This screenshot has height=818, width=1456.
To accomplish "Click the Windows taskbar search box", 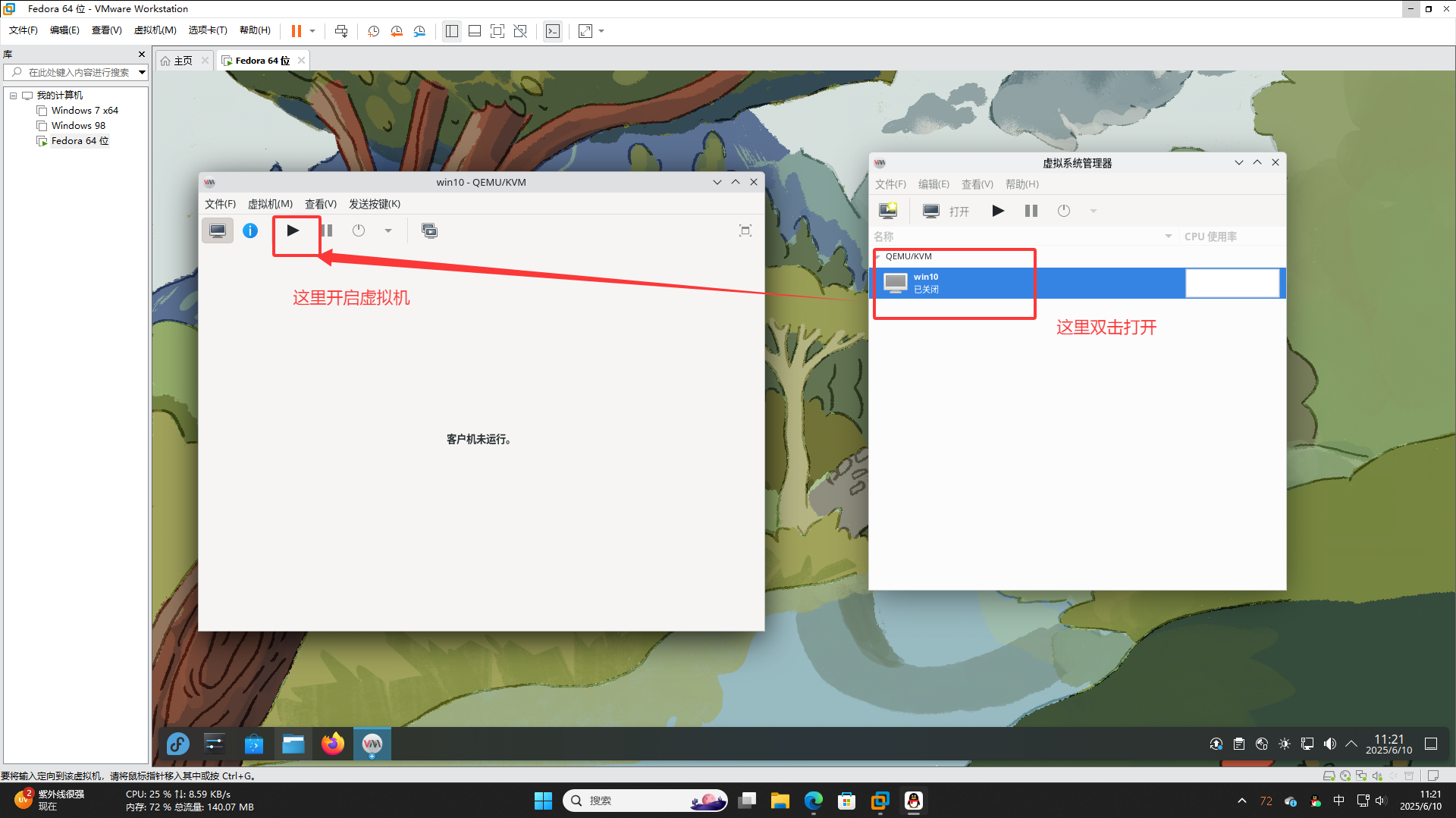I will pyautogui.click(x=646, y=801).
